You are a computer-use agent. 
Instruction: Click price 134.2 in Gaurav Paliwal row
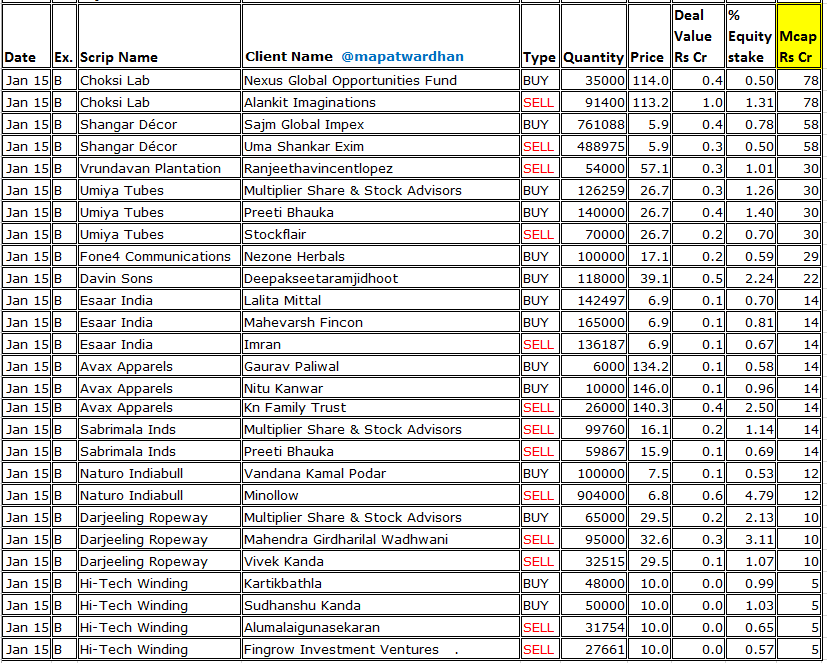[650, 367]
